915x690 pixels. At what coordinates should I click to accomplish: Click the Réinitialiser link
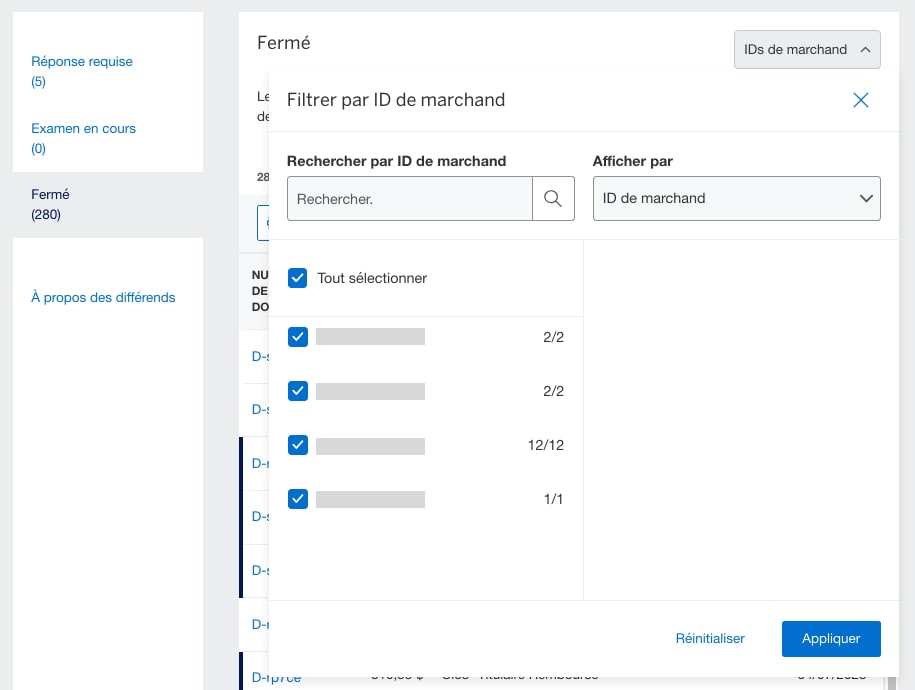[710, 638]
